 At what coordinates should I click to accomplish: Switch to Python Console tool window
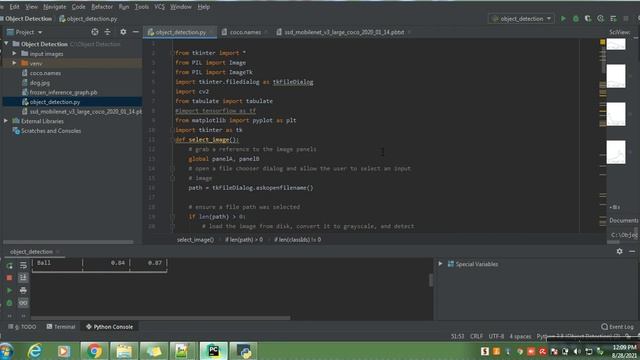tap(109, 327)
